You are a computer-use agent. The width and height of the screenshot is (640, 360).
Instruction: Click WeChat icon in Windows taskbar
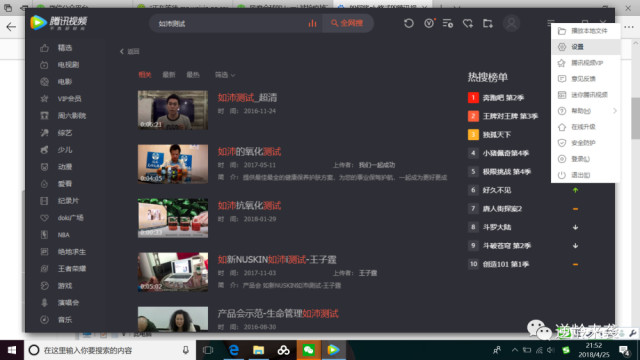point(309,350)
